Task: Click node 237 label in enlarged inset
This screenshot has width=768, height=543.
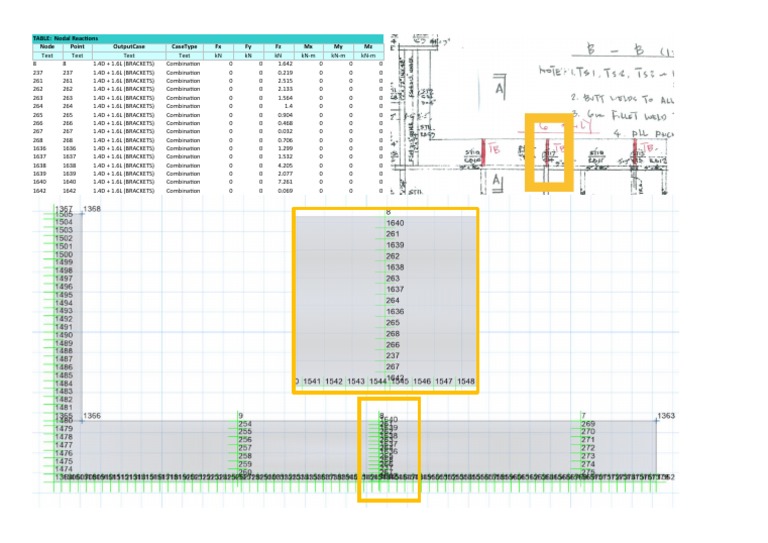Action: (x=393, y=356)
